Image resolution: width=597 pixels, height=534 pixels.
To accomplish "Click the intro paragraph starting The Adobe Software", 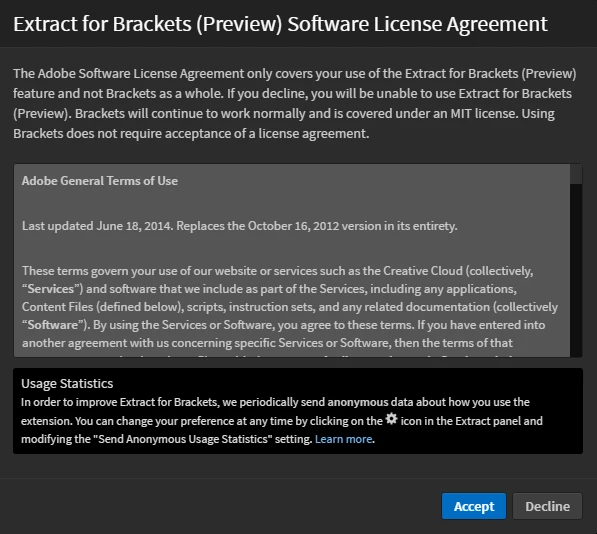I will tap(295, 104).
